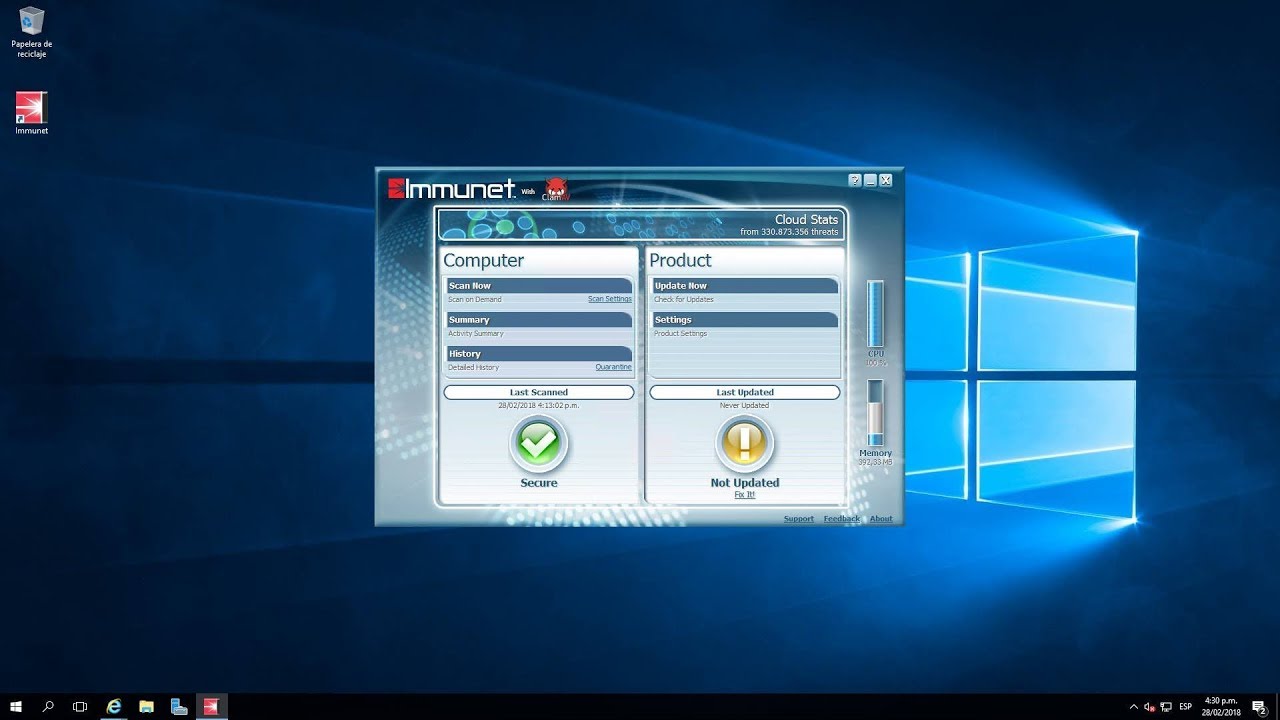
Task: Click the taskbar clock showing 4:30 p.m.
Action: (x=1221, y=707)
